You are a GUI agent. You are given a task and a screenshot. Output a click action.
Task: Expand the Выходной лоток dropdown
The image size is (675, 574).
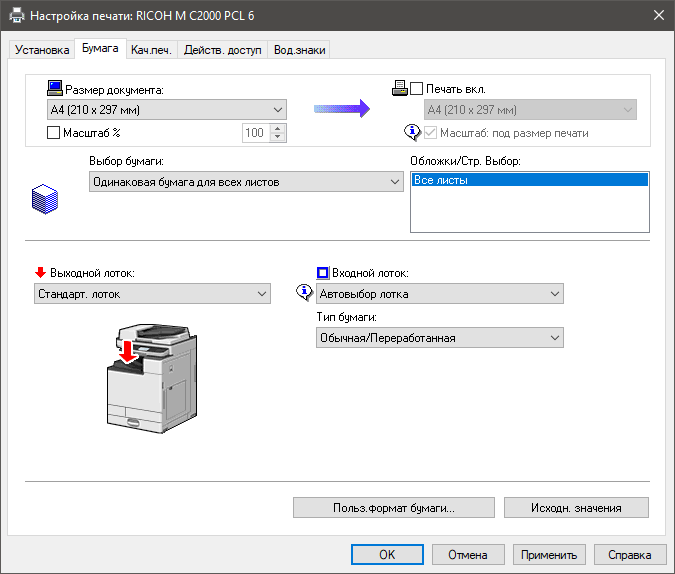tap(152, 293)
